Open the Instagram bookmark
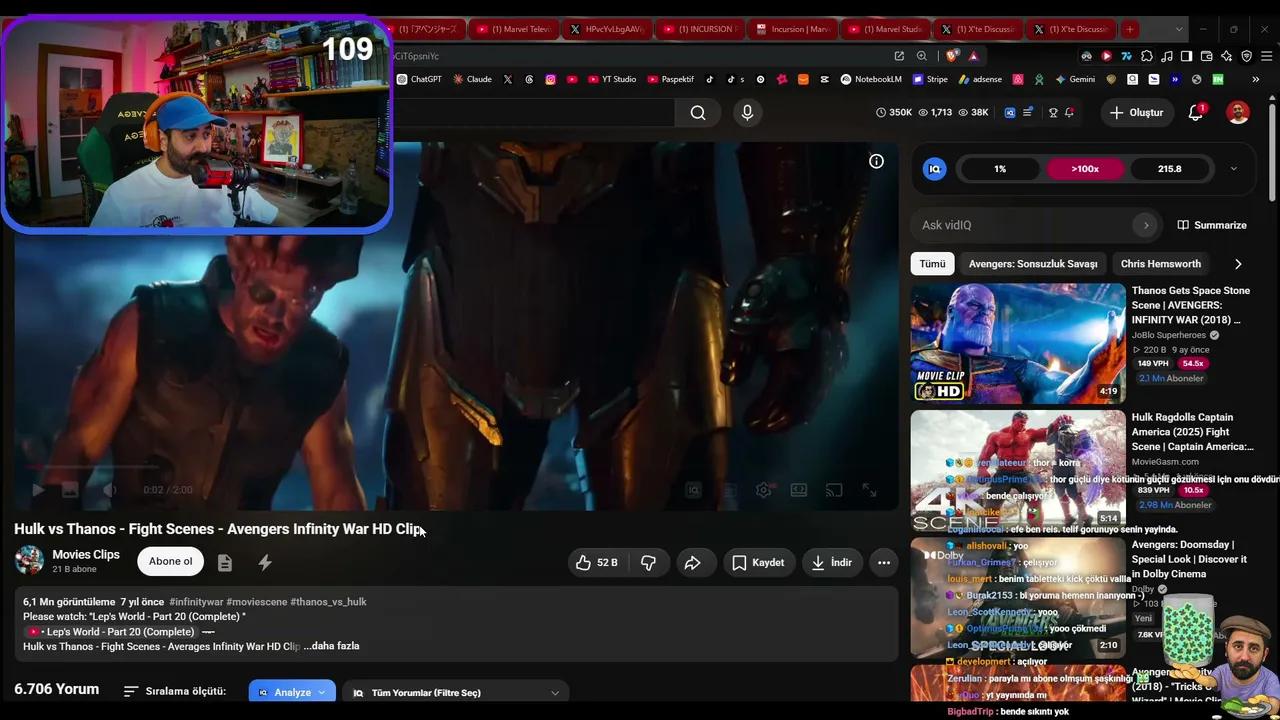 550,79
